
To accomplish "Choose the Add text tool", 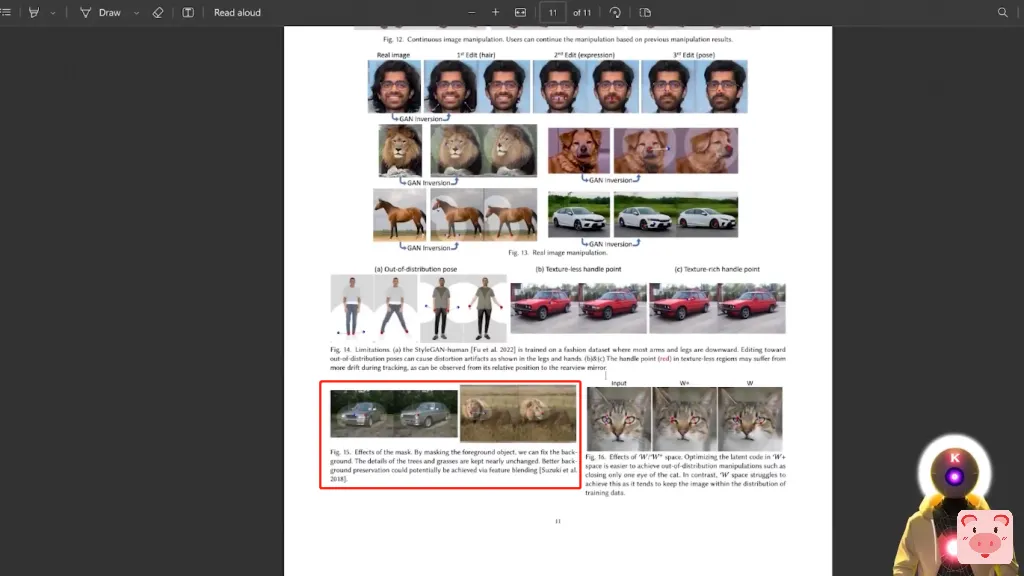I will [x=188, y=12].
